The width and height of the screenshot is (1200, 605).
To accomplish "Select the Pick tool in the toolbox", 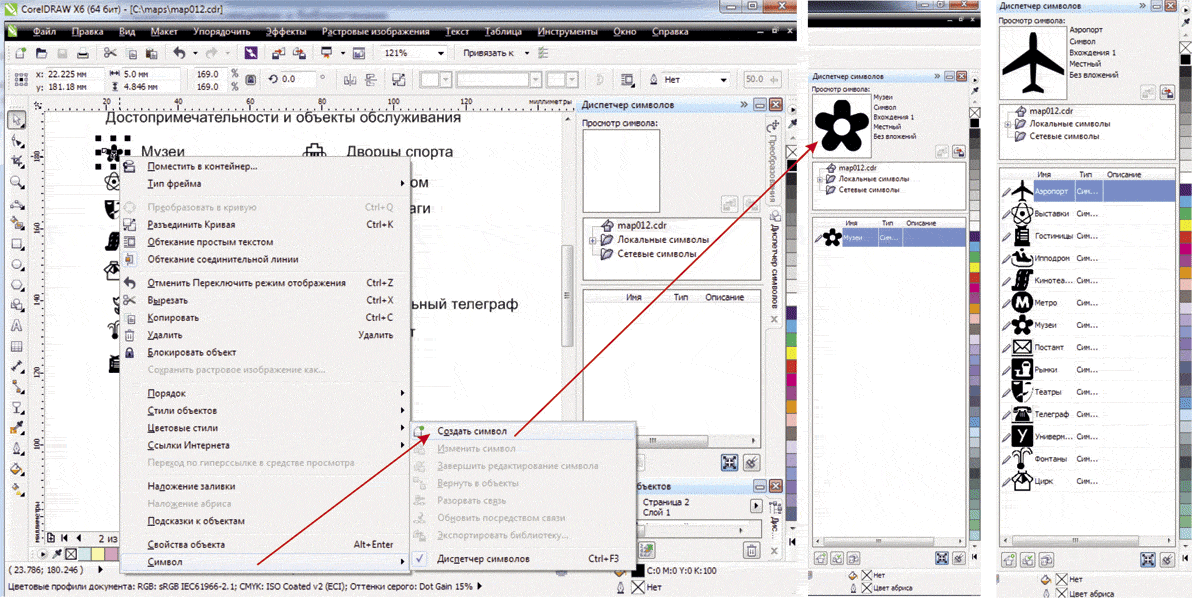I will coord(17,120).
